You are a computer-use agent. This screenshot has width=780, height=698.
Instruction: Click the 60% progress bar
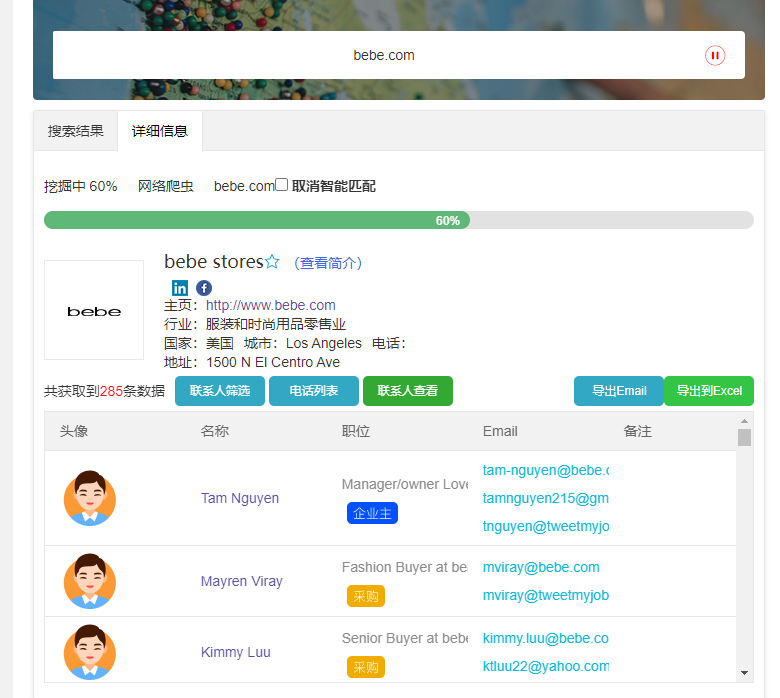[399, 220]
